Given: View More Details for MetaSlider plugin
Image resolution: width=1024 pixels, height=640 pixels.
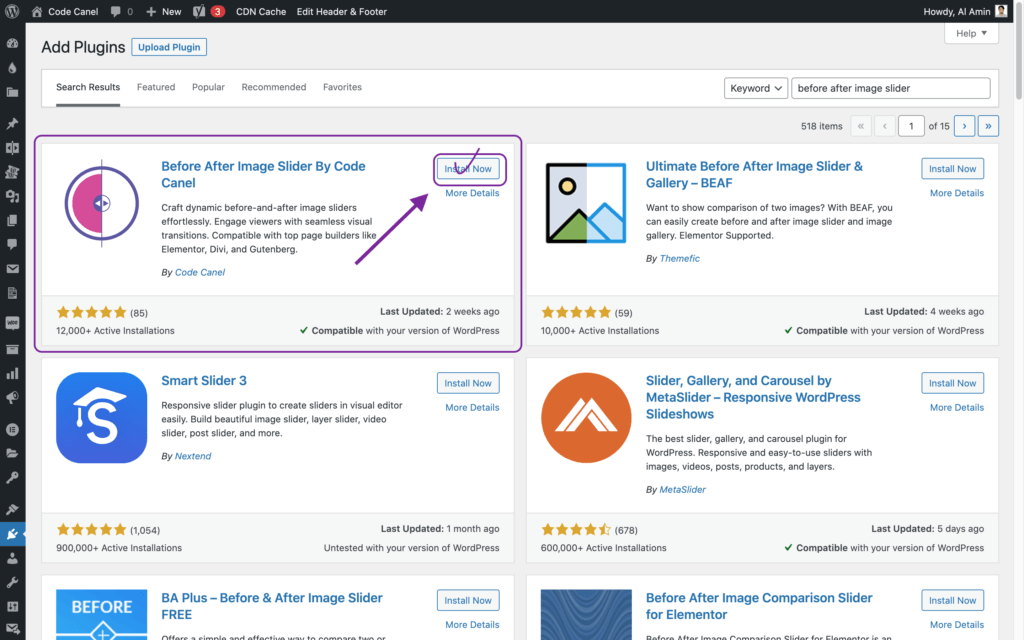Looking at the screenshot, I should coord(957,408).
